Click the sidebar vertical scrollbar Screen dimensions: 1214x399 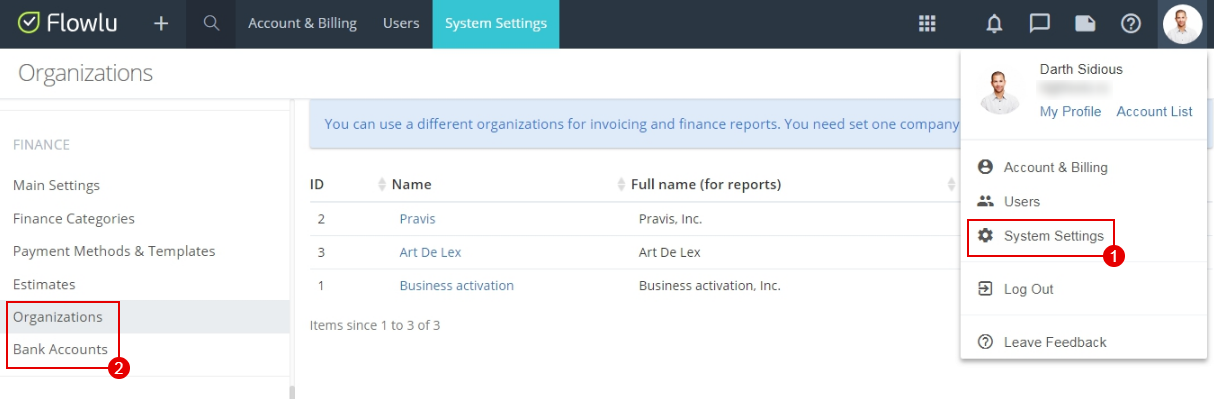point(292,392)
